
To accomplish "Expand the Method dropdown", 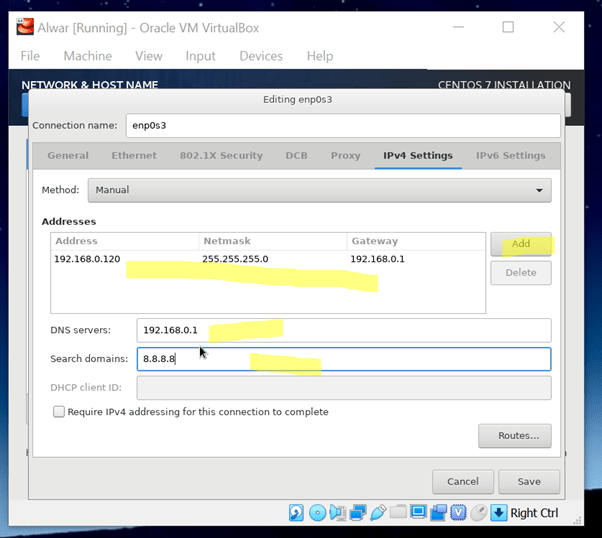I will pos(319,190).
